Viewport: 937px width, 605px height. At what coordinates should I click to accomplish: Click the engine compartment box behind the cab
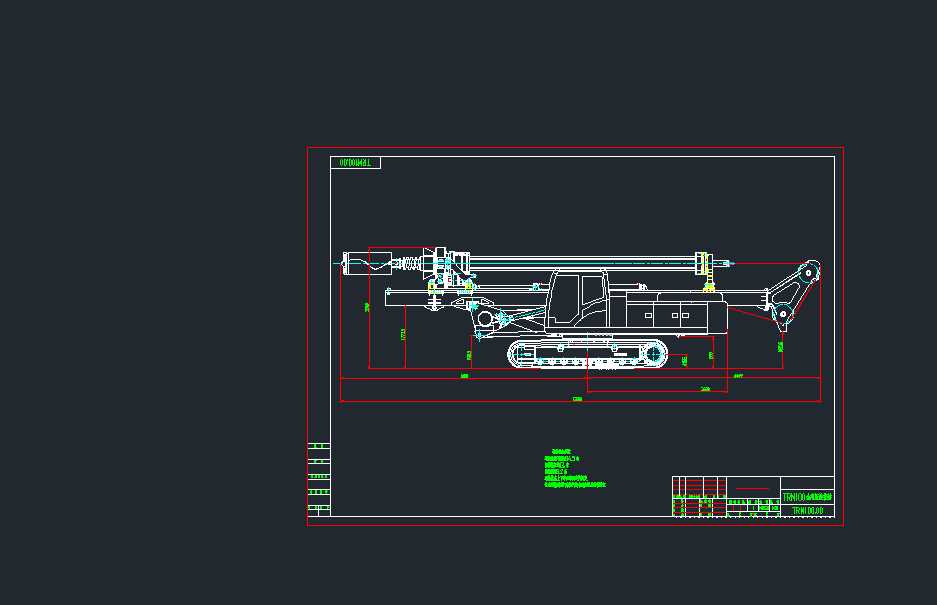[x=660, y=310]
